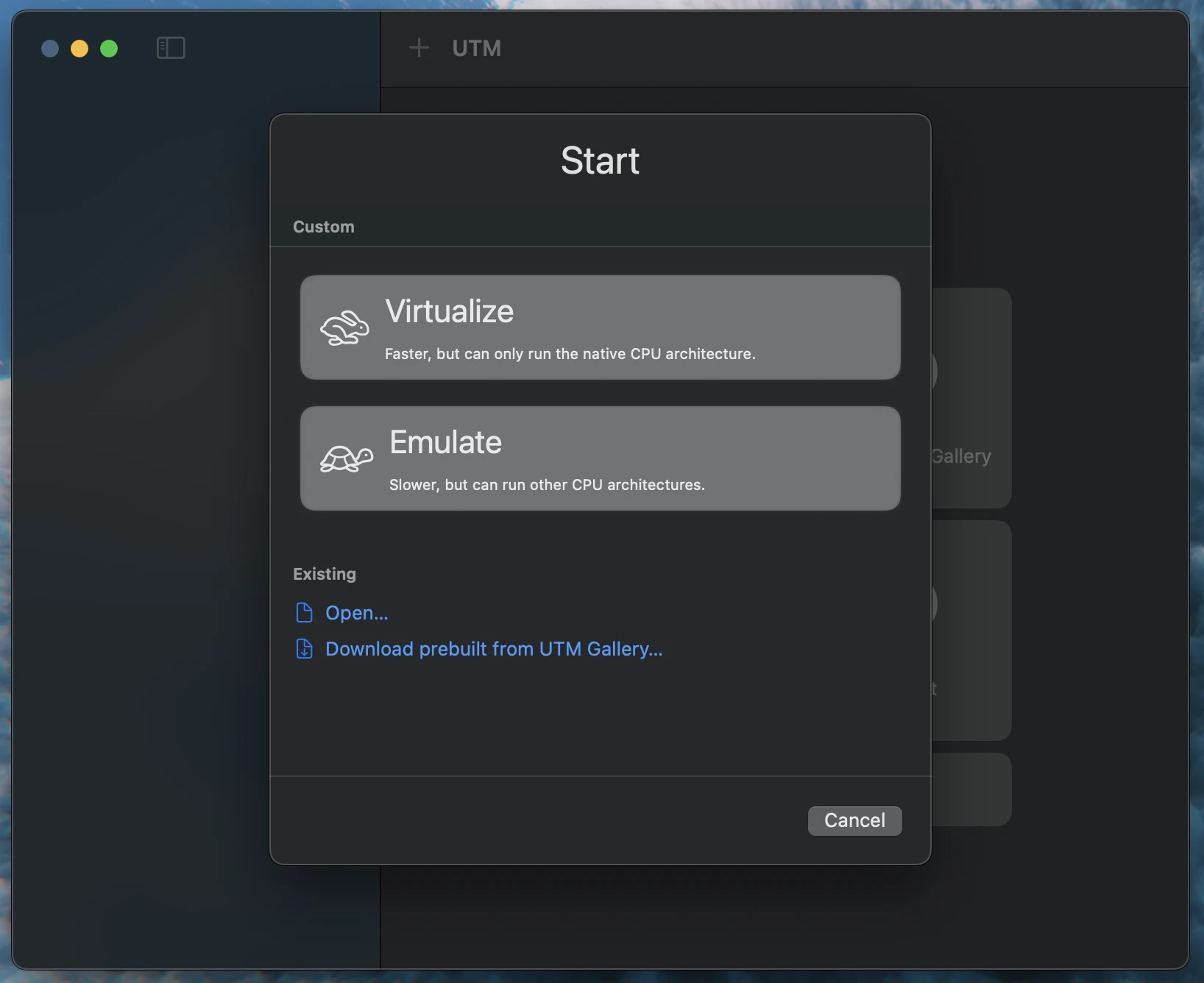Click the download document icon beside UTM Gallery
1204x983 pixels.
click(x=304, y=648)
